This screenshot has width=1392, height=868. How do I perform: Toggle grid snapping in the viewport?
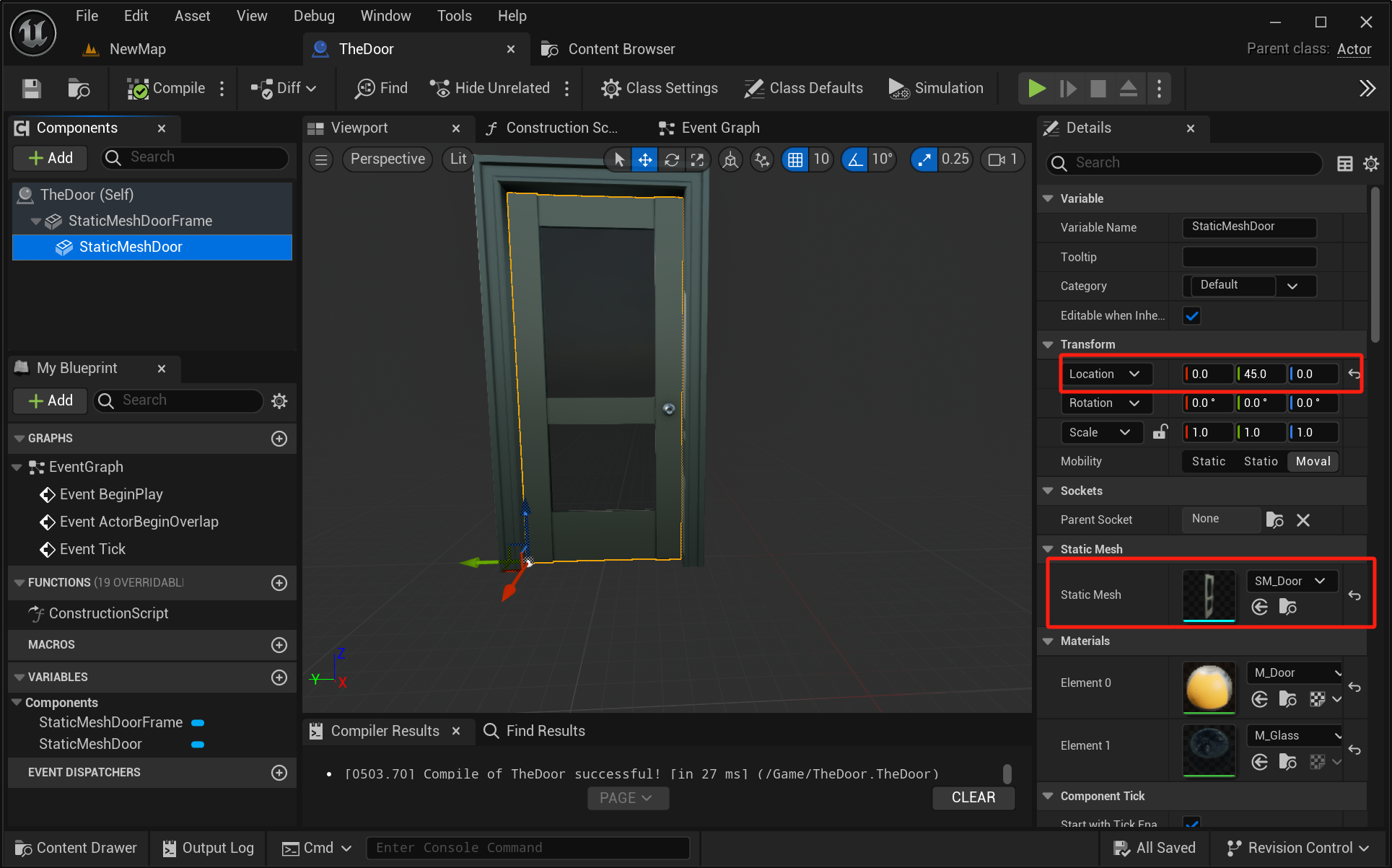[795, 159]
